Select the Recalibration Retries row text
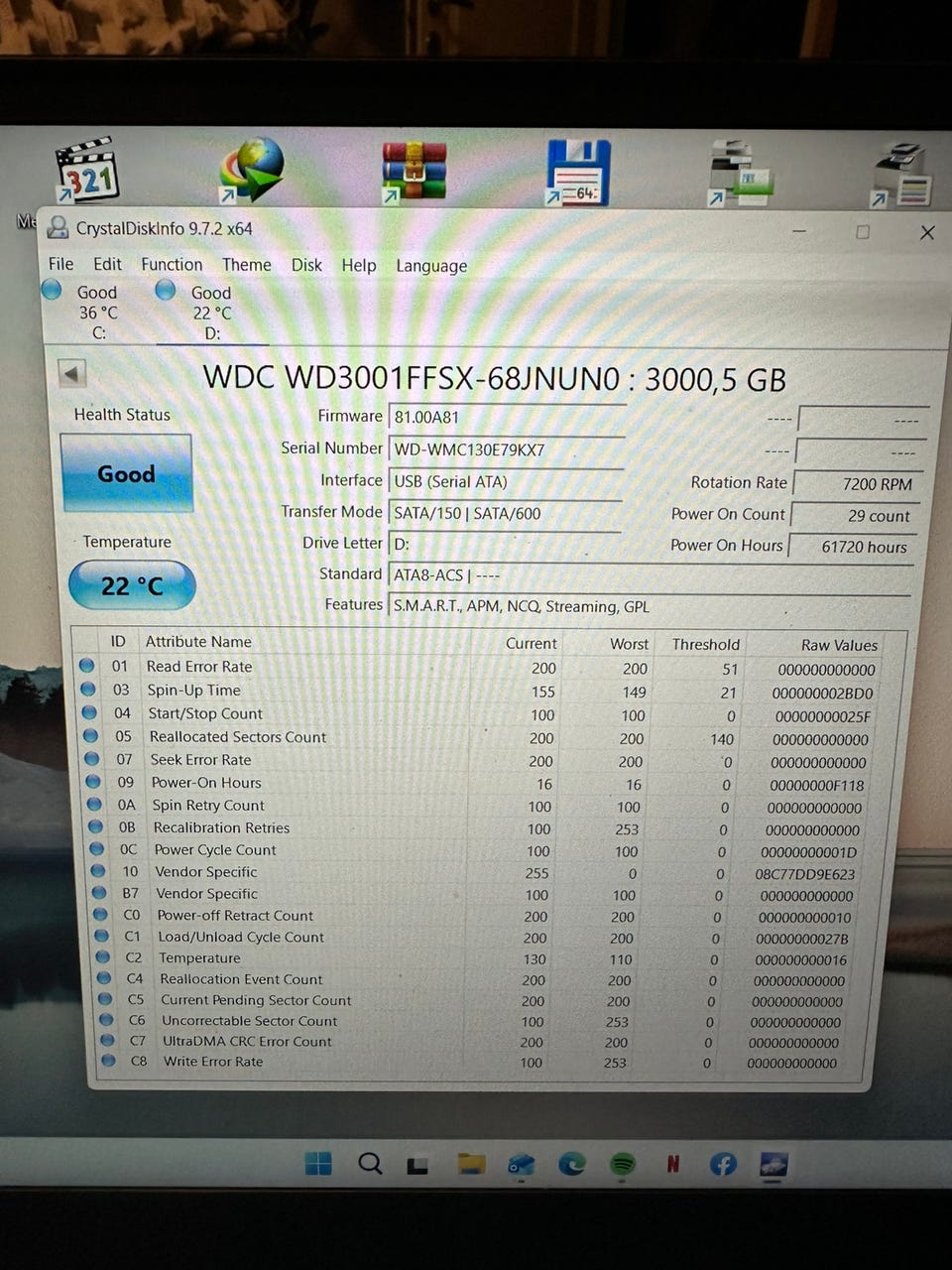 [221, 827]
